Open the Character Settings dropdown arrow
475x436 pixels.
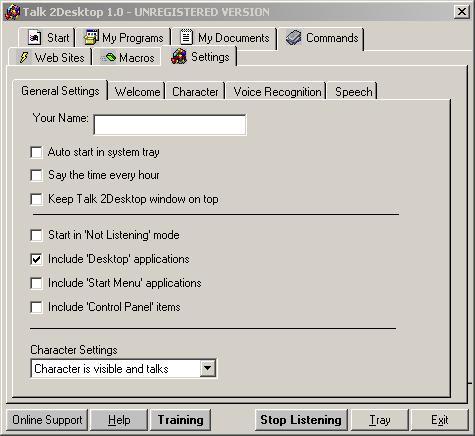pos(207,369)
